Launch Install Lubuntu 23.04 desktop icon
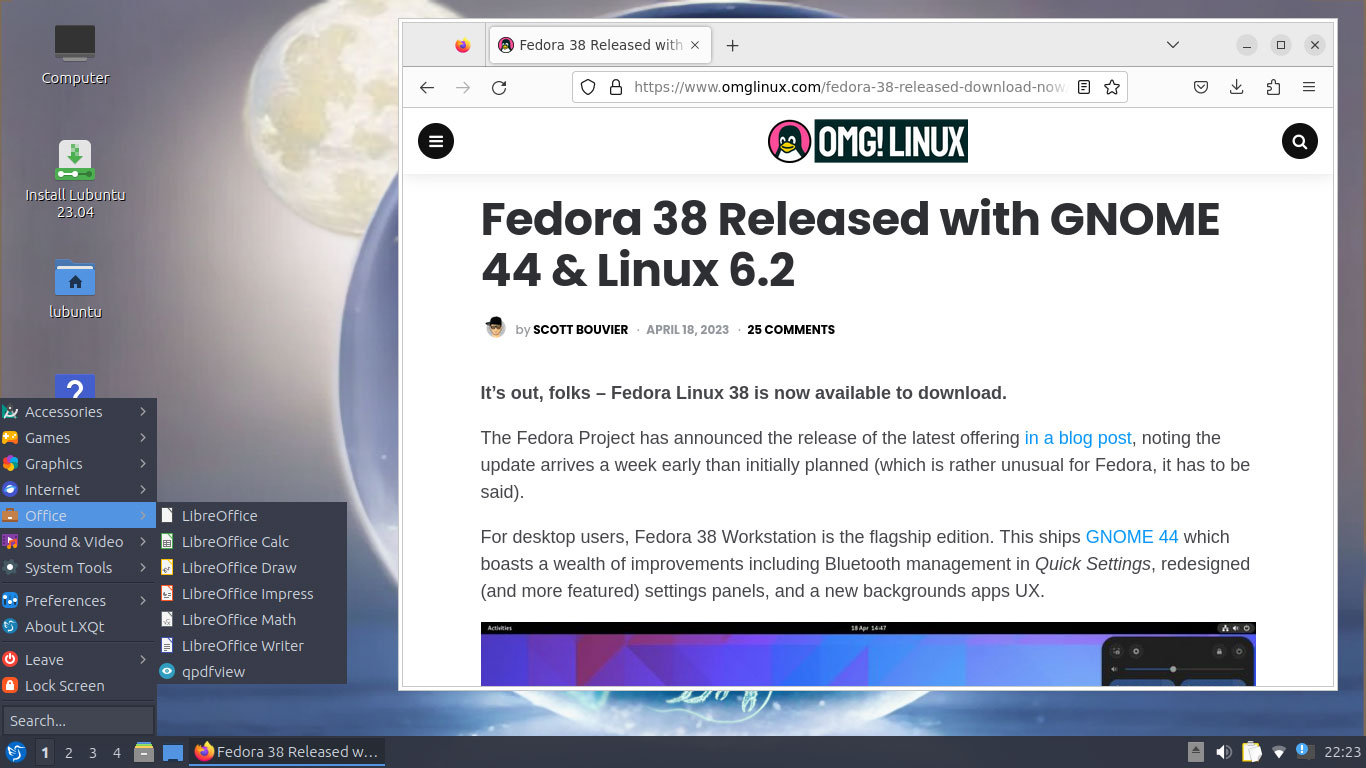Image resolution: width=1366 pixels, height=768 pixels. 75,179
